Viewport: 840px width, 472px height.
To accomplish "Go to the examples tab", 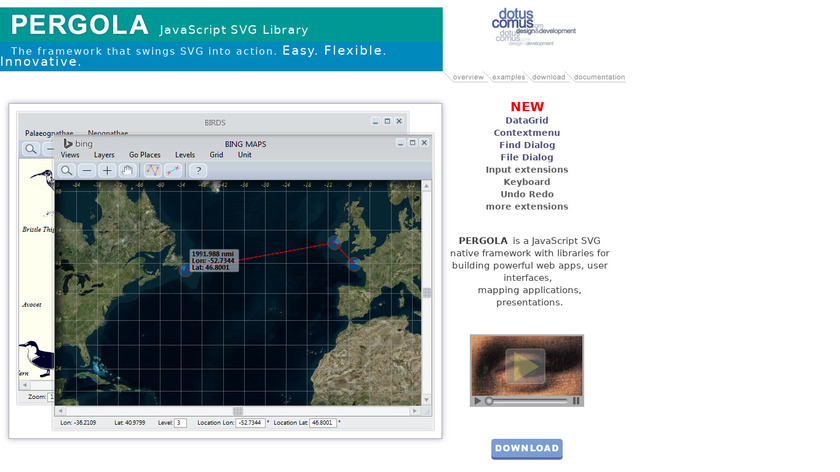I will pyautogui.click(x=508, y=77).
